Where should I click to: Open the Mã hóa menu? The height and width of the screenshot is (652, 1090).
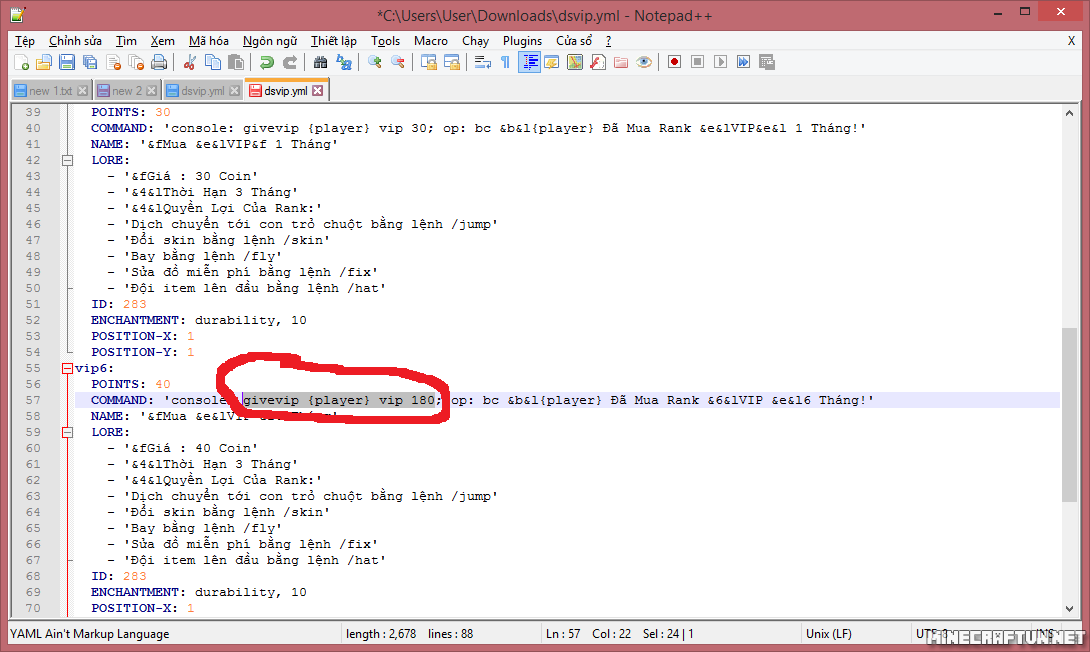(x=209, y=41)
